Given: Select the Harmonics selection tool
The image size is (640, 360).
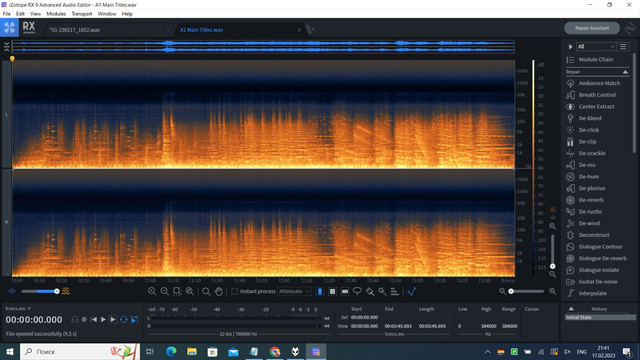Looking at the screenshot, I should point(395,291).
